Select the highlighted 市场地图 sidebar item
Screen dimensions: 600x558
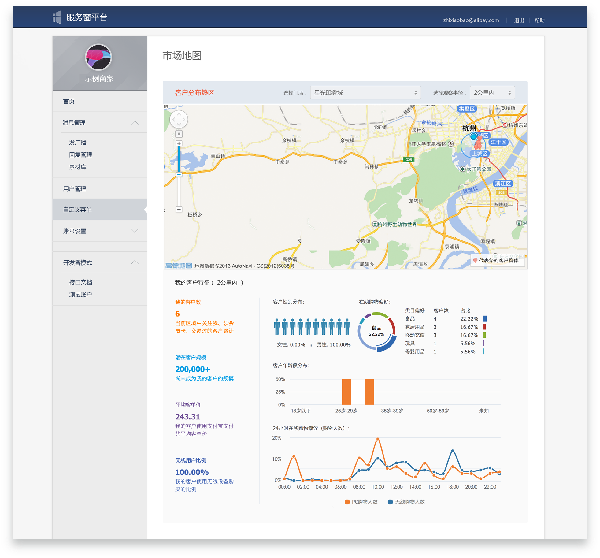click(x=76, y=210)
